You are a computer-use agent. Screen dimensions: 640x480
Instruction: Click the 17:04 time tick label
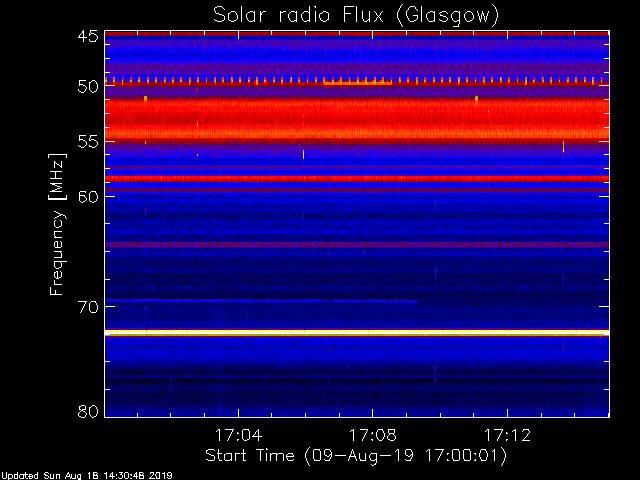(238, 435)
